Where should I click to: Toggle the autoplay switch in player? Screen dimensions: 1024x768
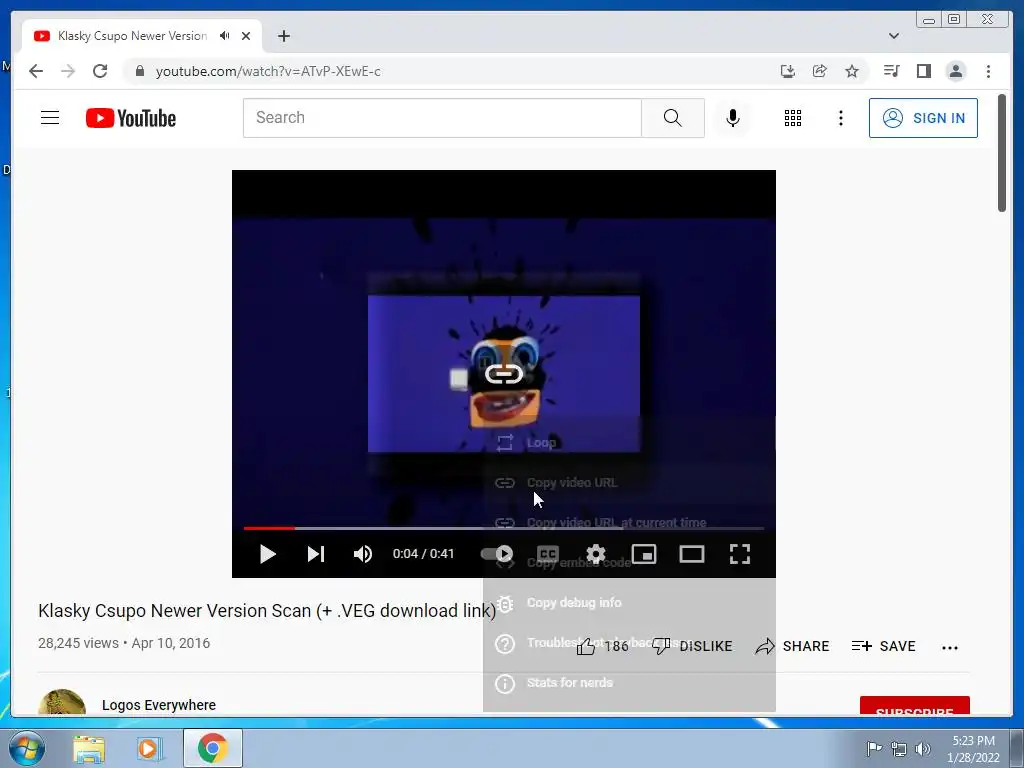point(498,554)
